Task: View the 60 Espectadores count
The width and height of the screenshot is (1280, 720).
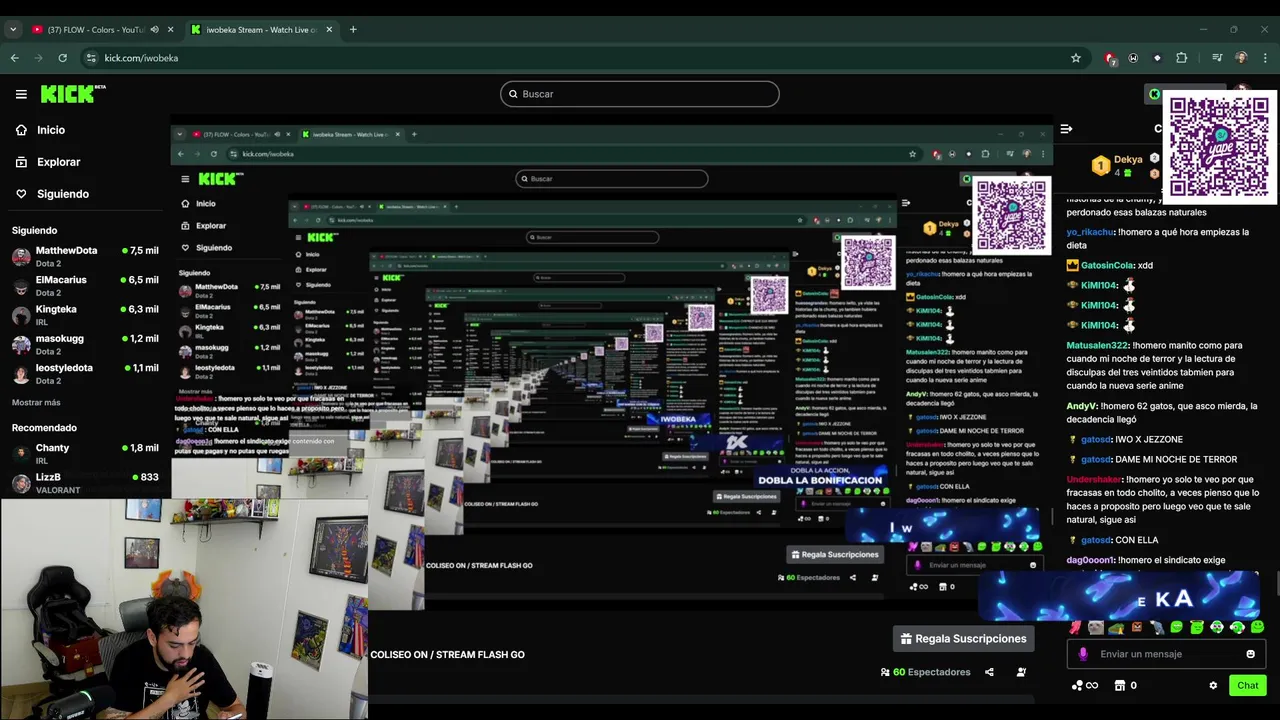Action: point(925,672)
